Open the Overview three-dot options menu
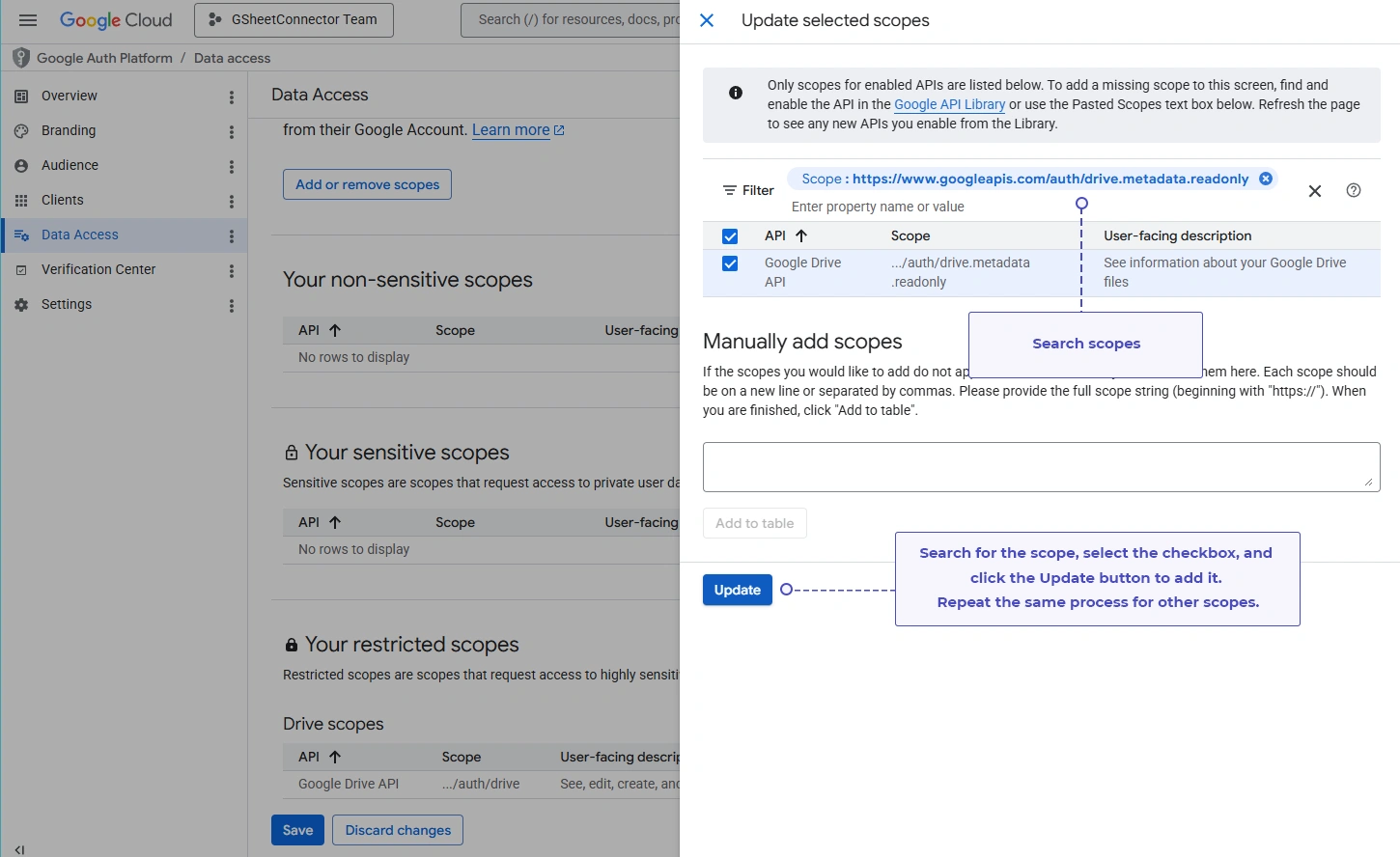This screenshot has height=857, width=1400. coord(232,97)
